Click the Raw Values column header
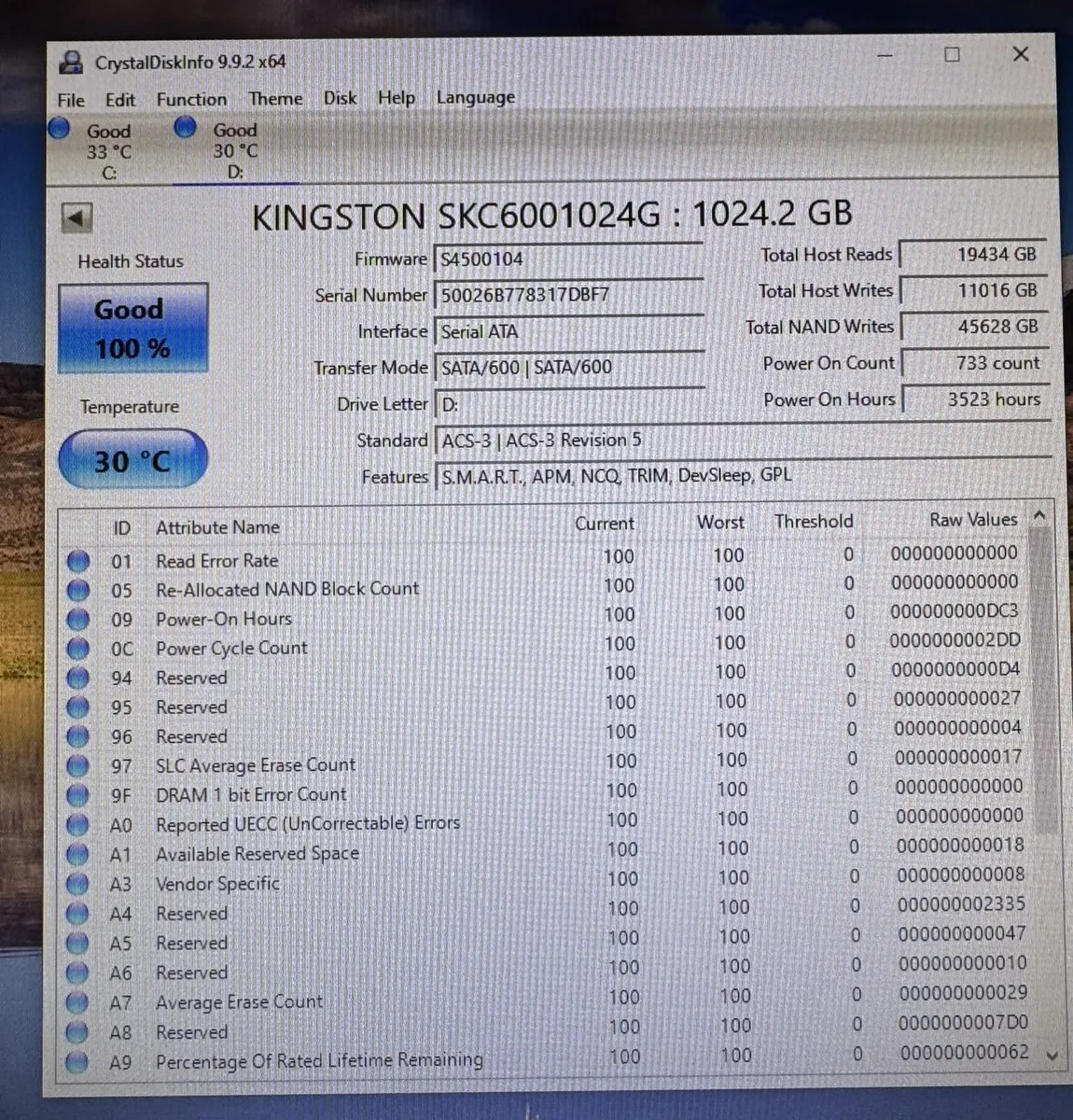 pyautogui.click(x=973, y=520)
